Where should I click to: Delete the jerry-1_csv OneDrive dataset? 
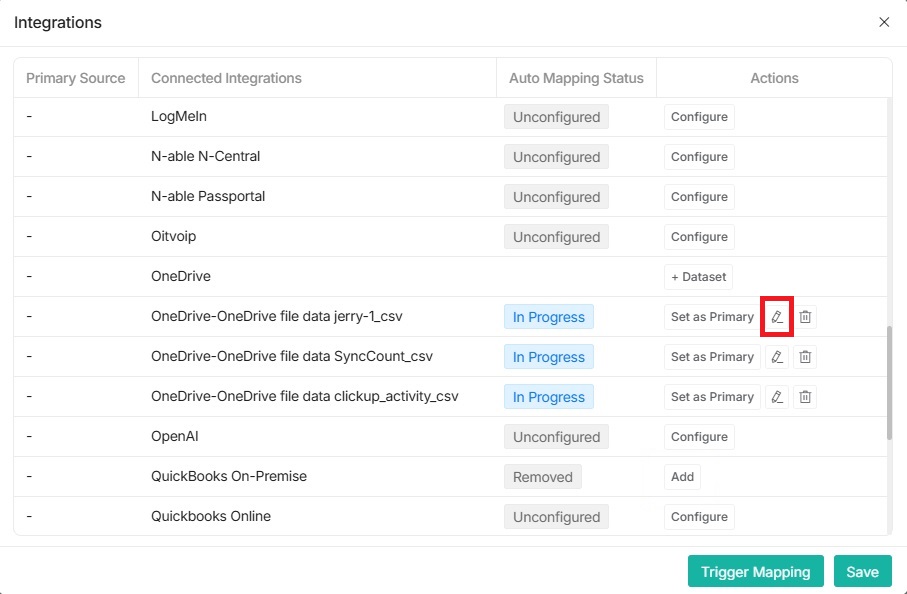pyautogui.click(x=805, y=316)
